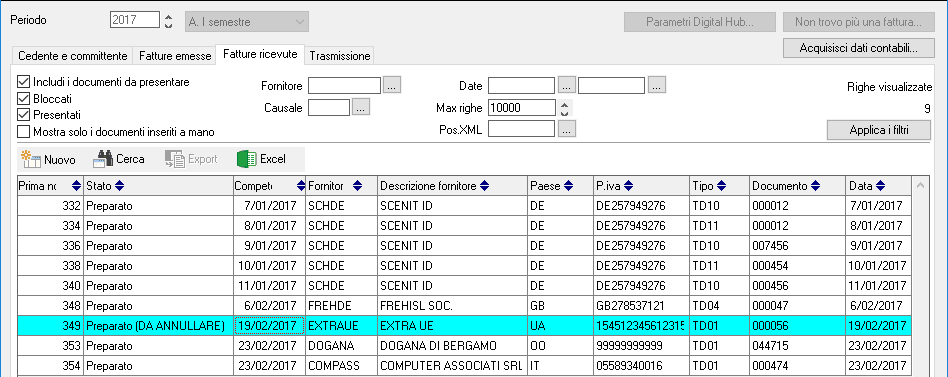Click P.iva 99999999999 cell
The height and width of the screenshot is (377, 948).
coord(641,345)
